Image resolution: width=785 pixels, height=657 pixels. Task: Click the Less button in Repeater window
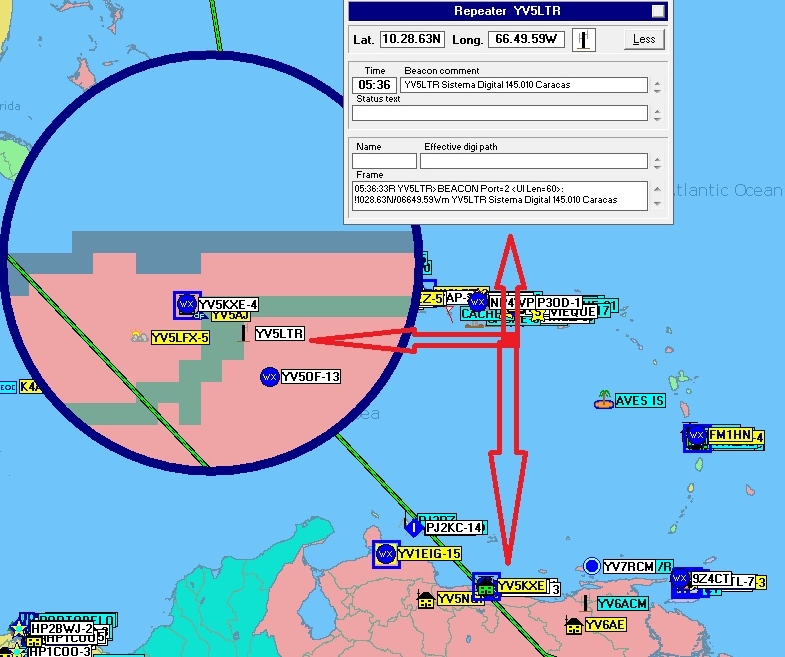(644, 40)
